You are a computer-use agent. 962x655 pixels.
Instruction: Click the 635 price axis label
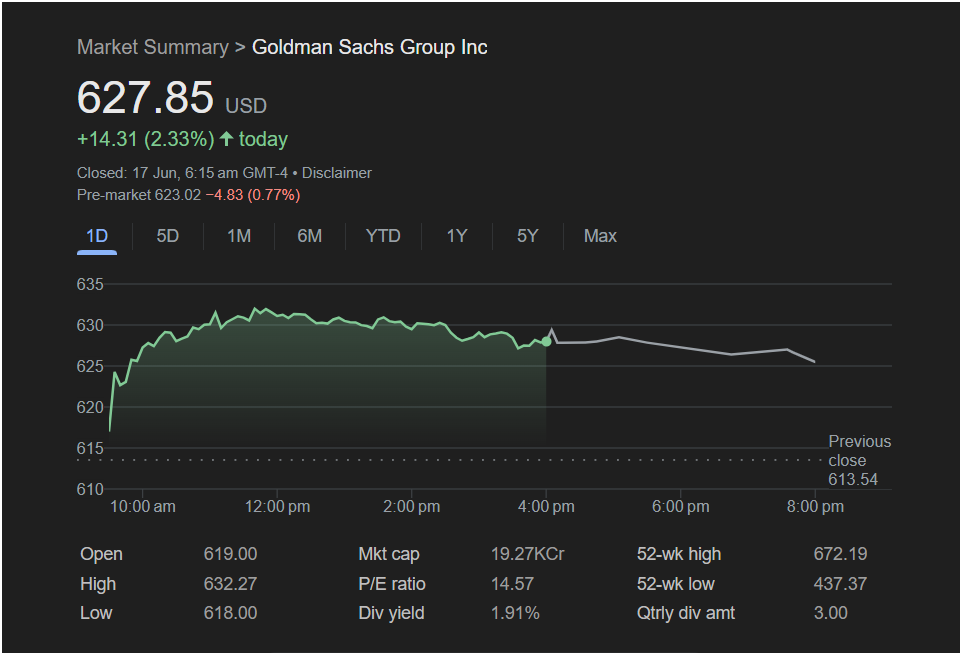[90, 285]
